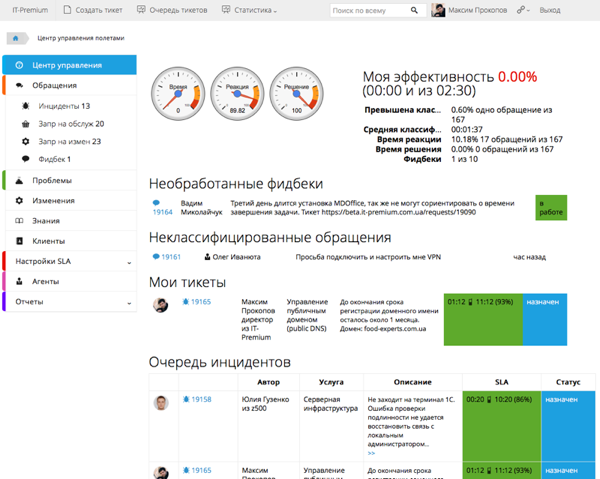Open Изменения sidebar item

coord(69,200)
